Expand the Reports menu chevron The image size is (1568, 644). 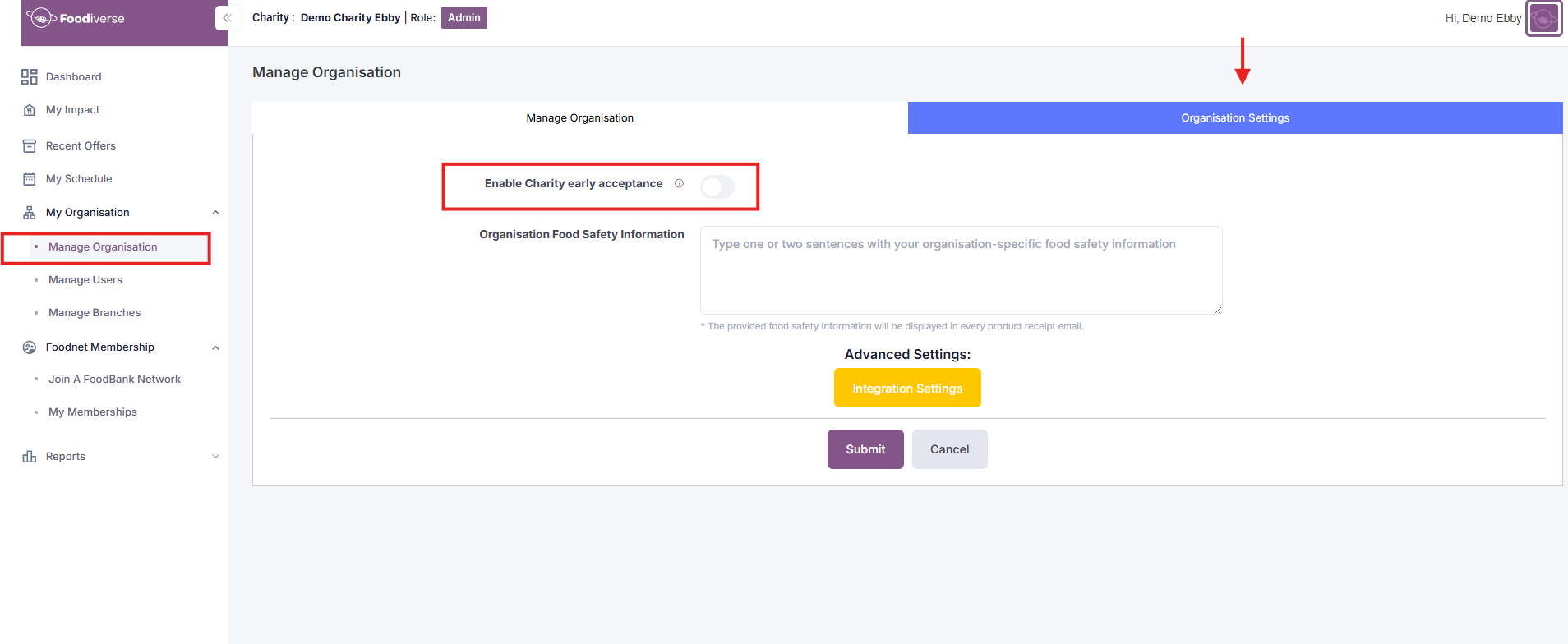[x=215, y=457]
